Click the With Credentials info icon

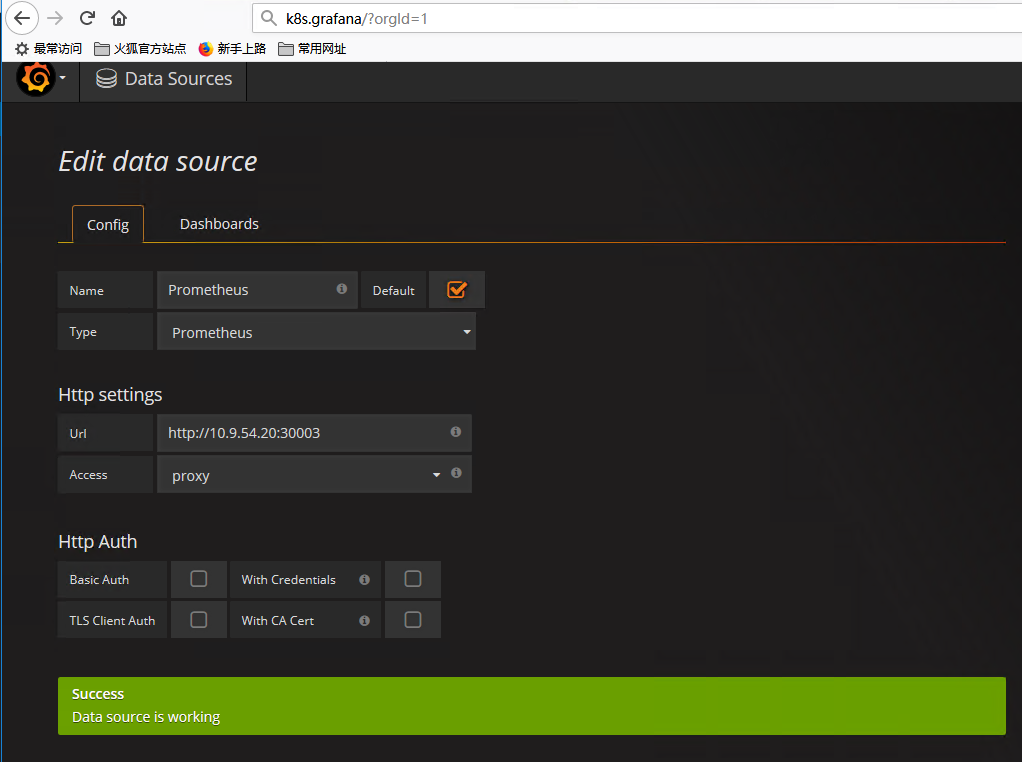(x=364, y=579)
